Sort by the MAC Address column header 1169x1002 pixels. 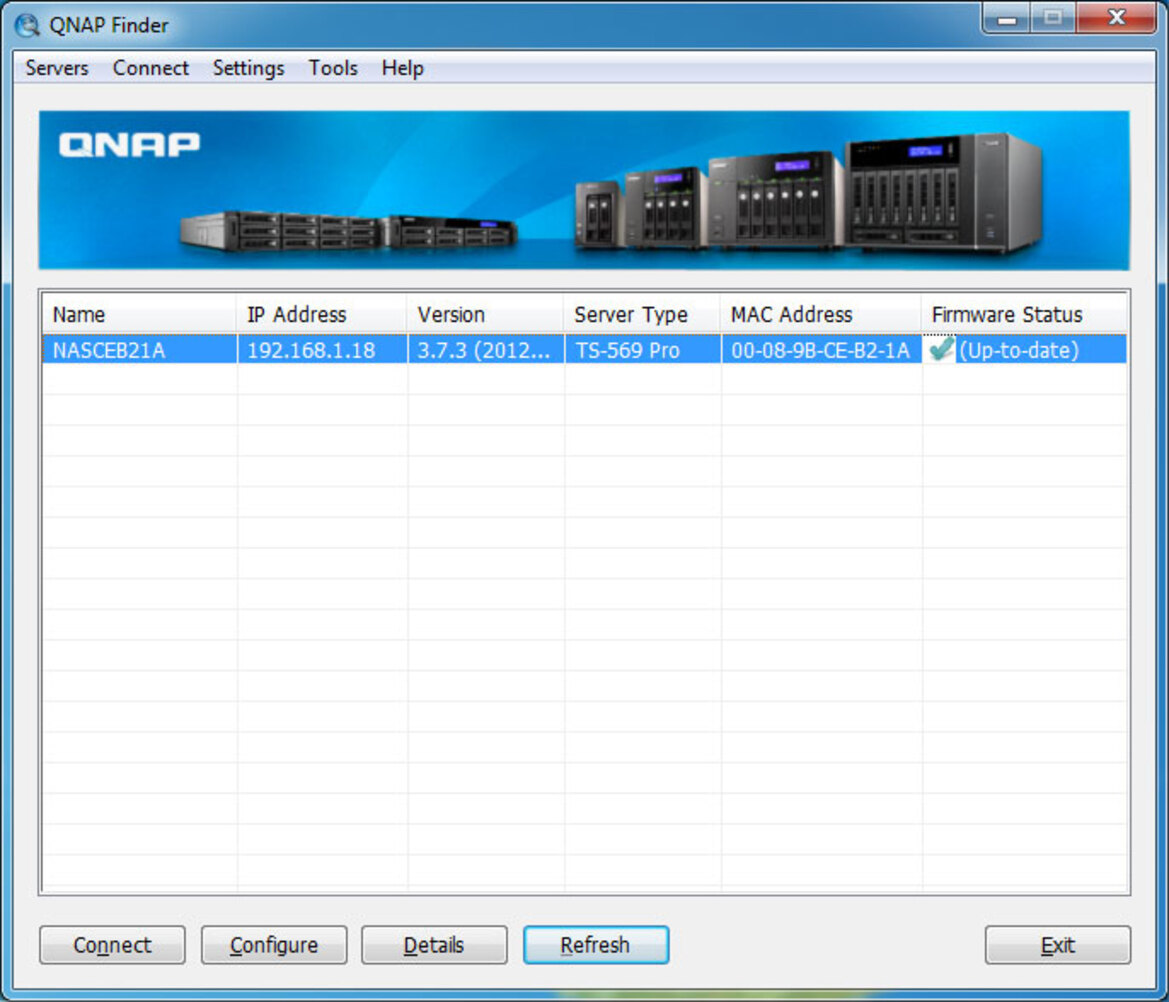[821, 314]
